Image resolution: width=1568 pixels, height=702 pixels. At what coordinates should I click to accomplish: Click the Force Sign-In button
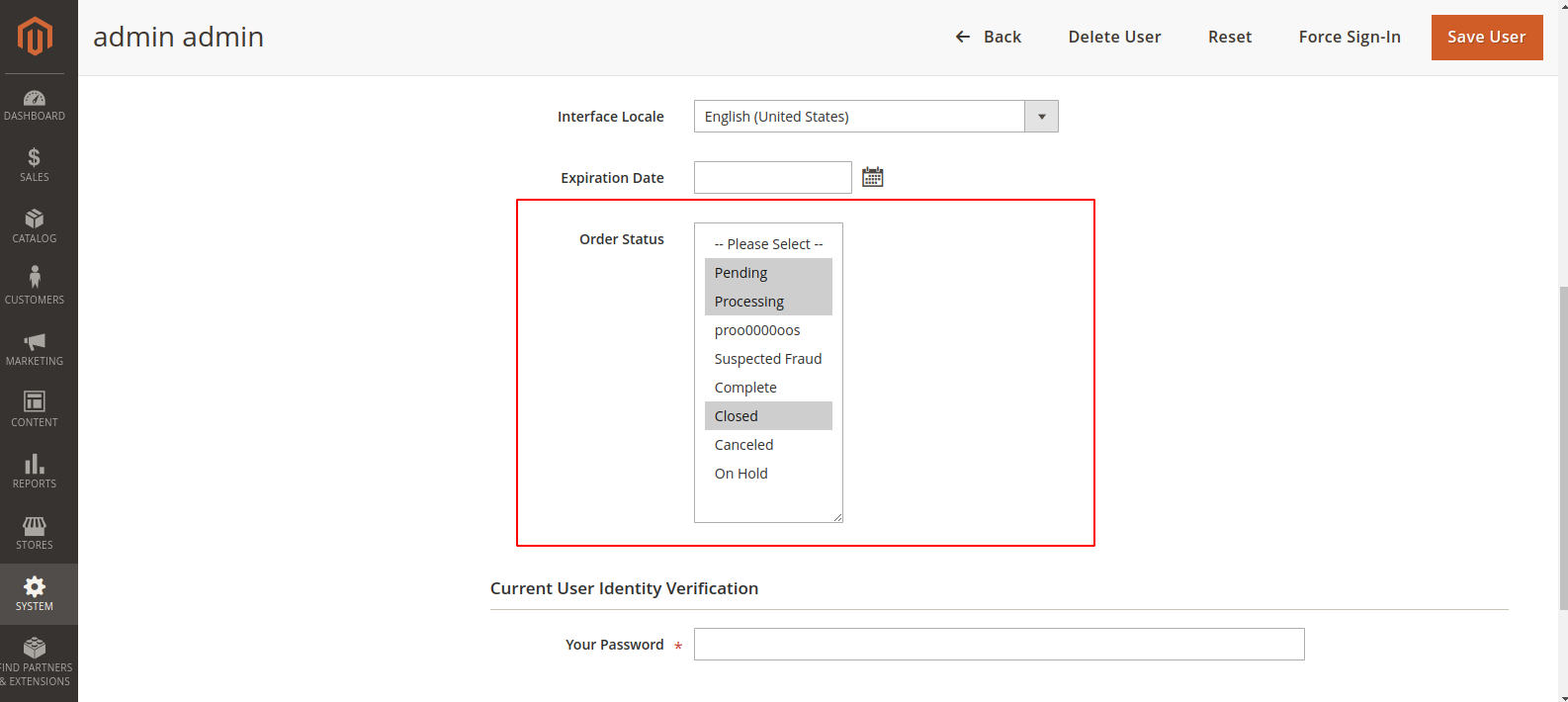tap(1350, 37)
